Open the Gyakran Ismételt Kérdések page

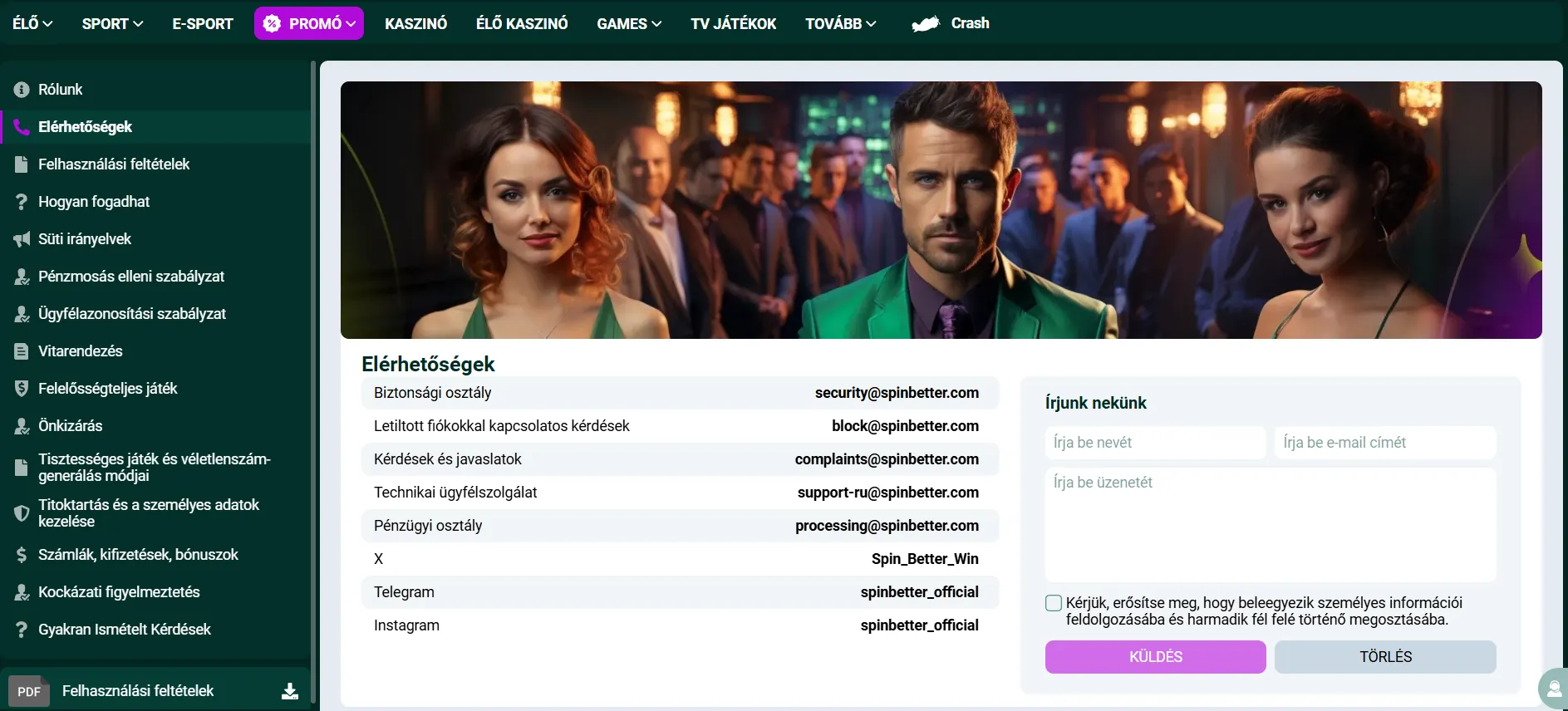pos(125,630)
